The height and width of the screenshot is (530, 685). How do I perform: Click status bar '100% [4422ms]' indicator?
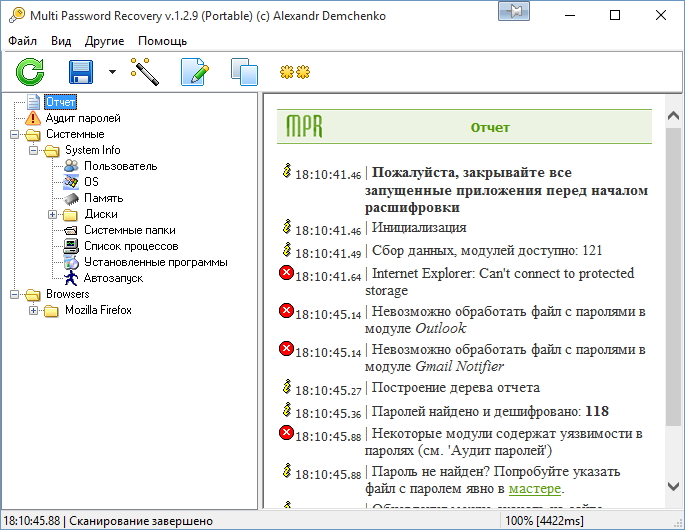[544, 521]
